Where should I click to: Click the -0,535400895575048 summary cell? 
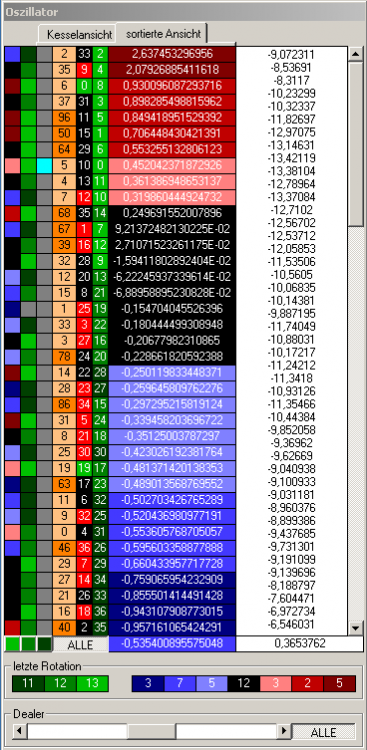pyautogui.click(x=172, y=644)
